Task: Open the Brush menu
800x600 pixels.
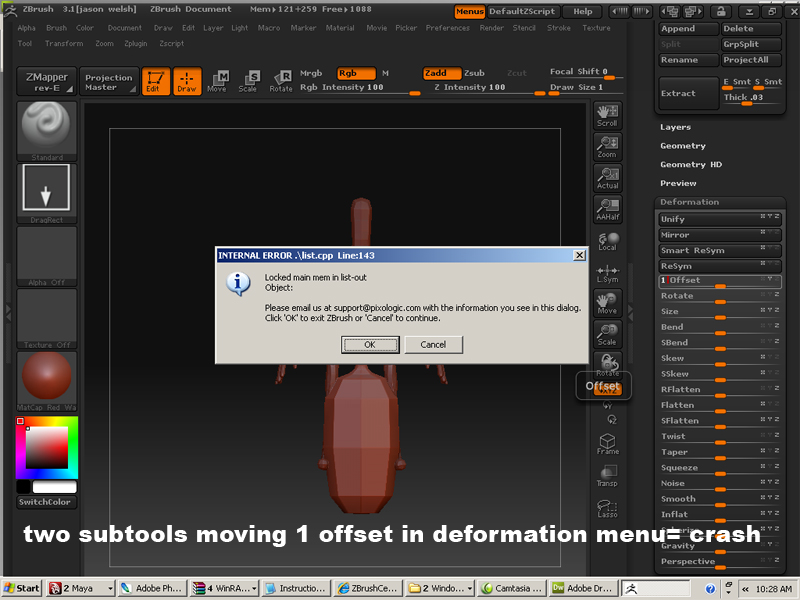Action: [x=56, y=28]
